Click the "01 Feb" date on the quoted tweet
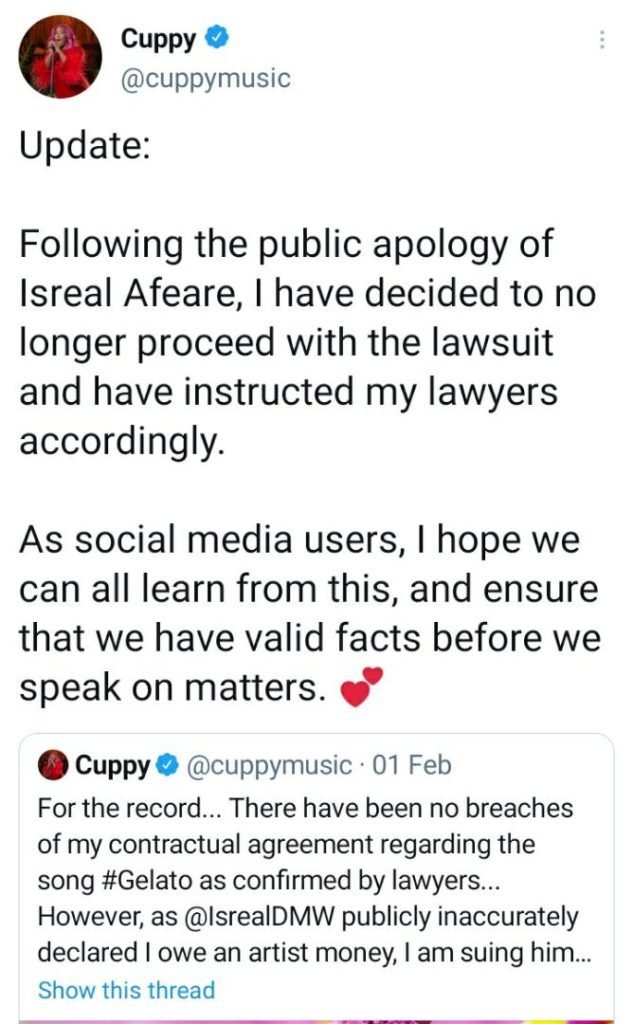This screenshot has width=633, height=1024. pos(411,767)
